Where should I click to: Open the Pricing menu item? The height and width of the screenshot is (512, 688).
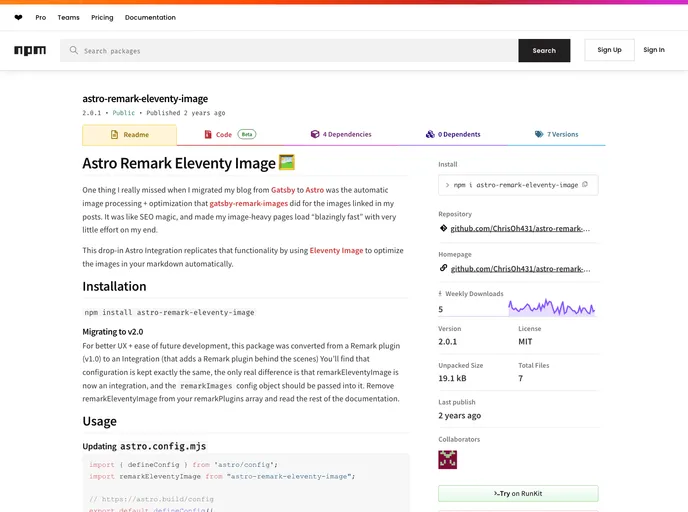coord(102,18)
